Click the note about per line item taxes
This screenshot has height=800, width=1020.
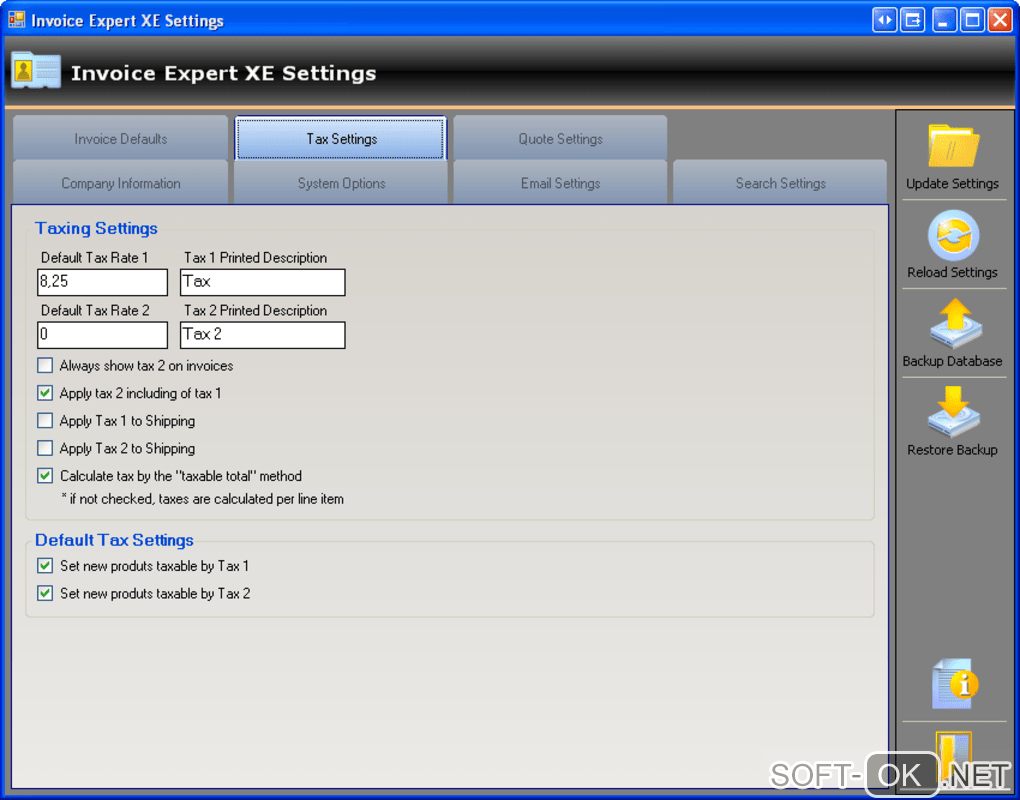pos(202,499)
